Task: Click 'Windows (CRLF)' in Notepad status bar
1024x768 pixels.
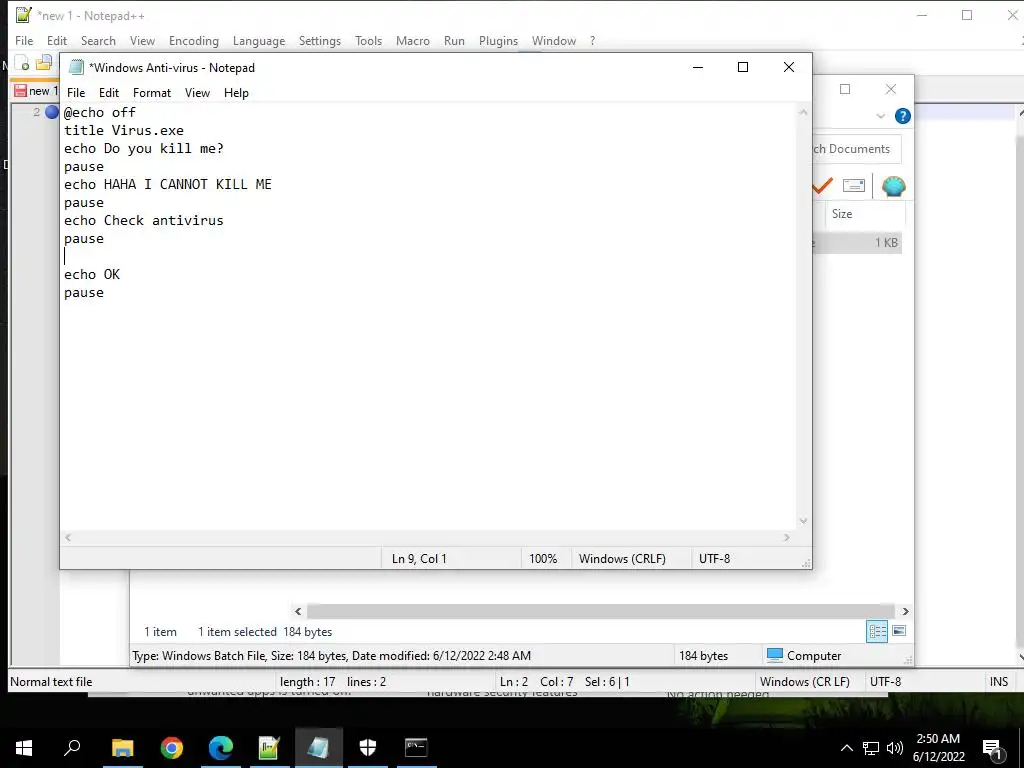Action: 622,559
